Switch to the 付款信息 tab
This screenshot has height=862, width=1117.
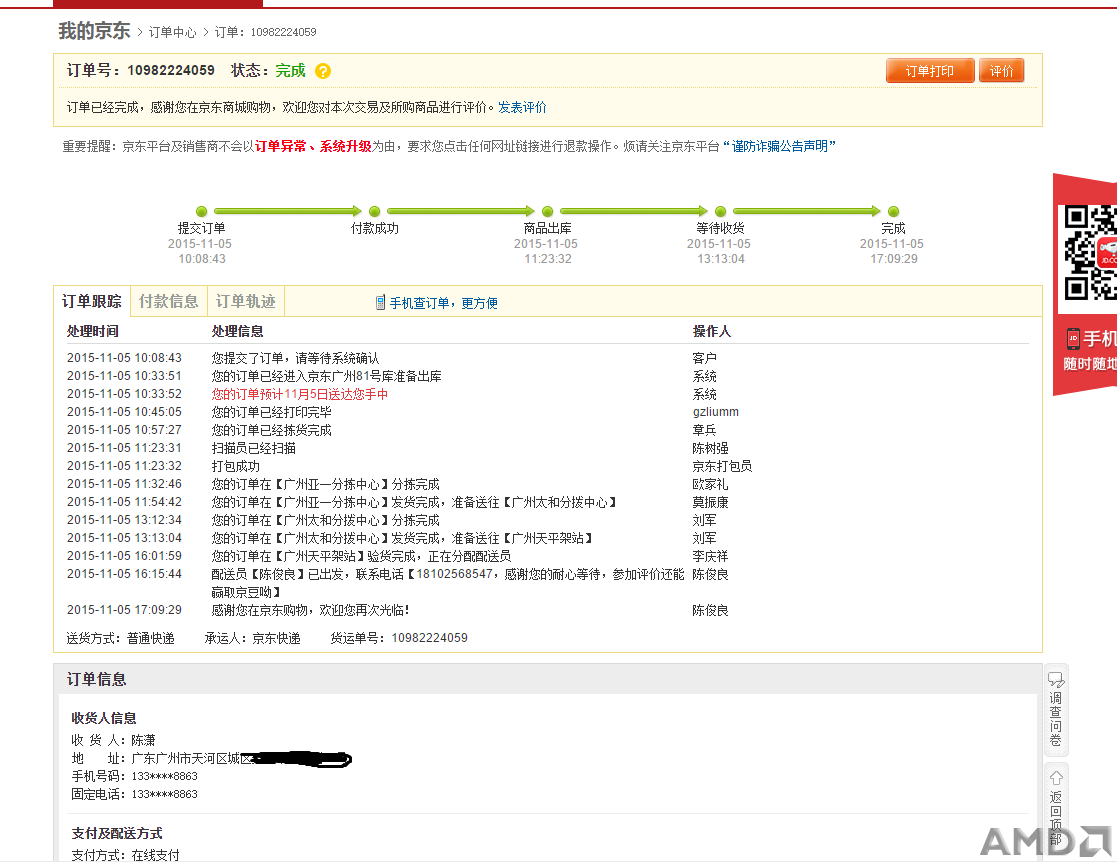[x=169, y=301]
